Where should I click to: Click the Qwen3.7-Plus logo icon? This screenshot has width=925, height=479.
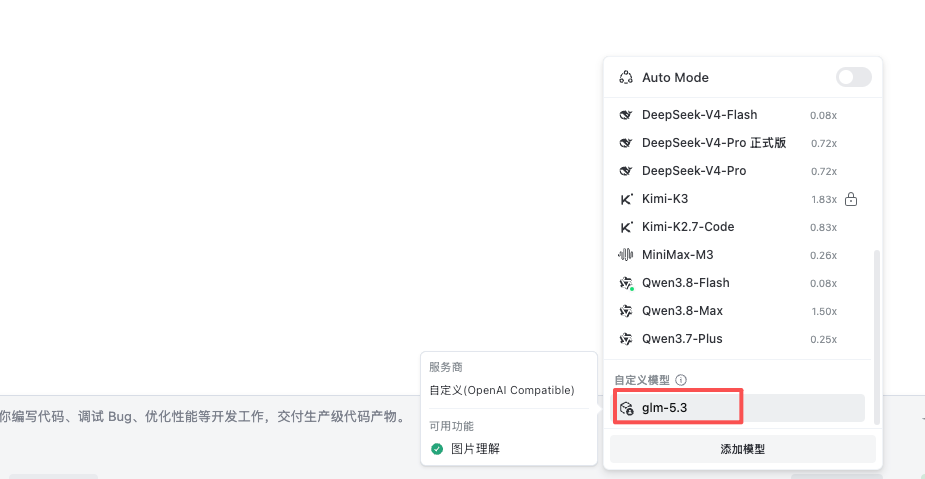pos(625,339)
